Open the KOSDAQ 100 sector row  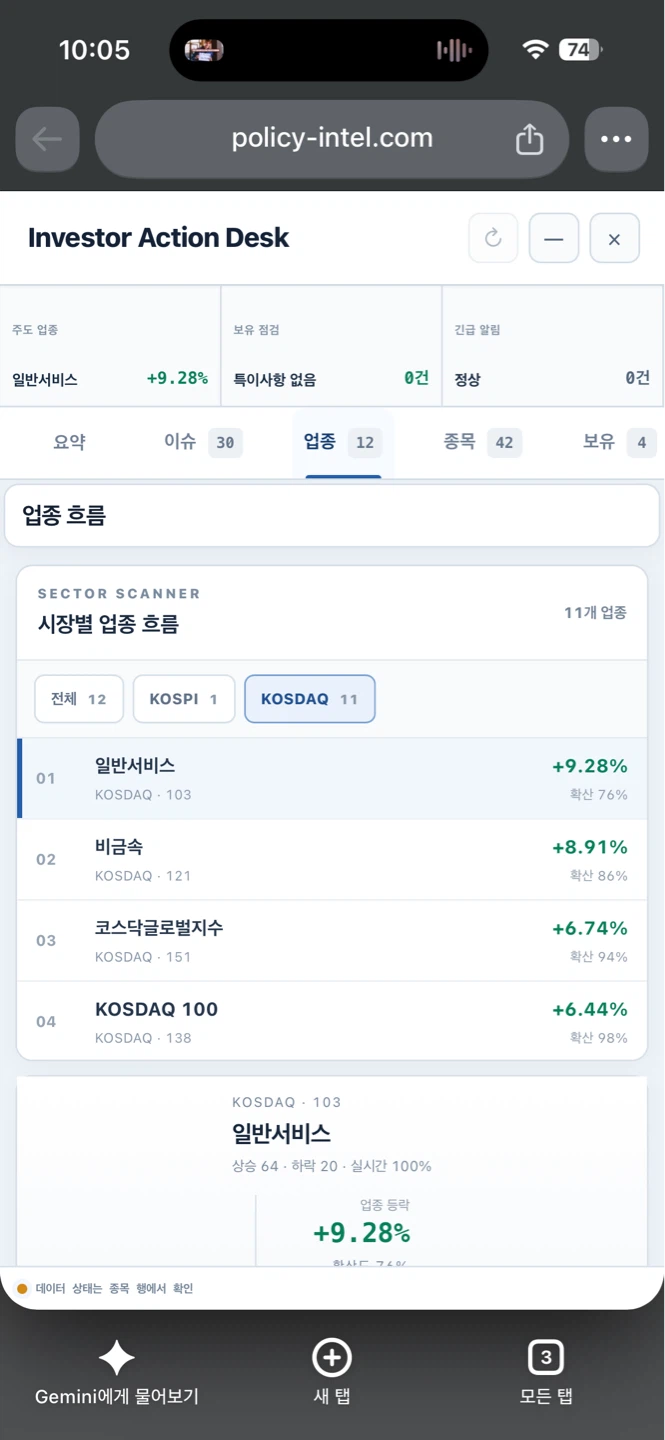pos(332,1021)
